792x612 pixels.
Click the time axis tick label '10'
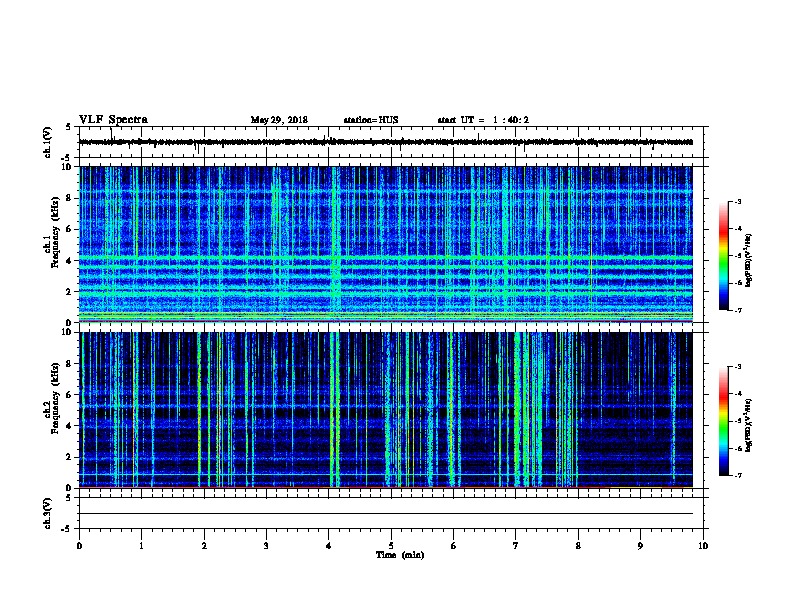click(x=703, y=545)
